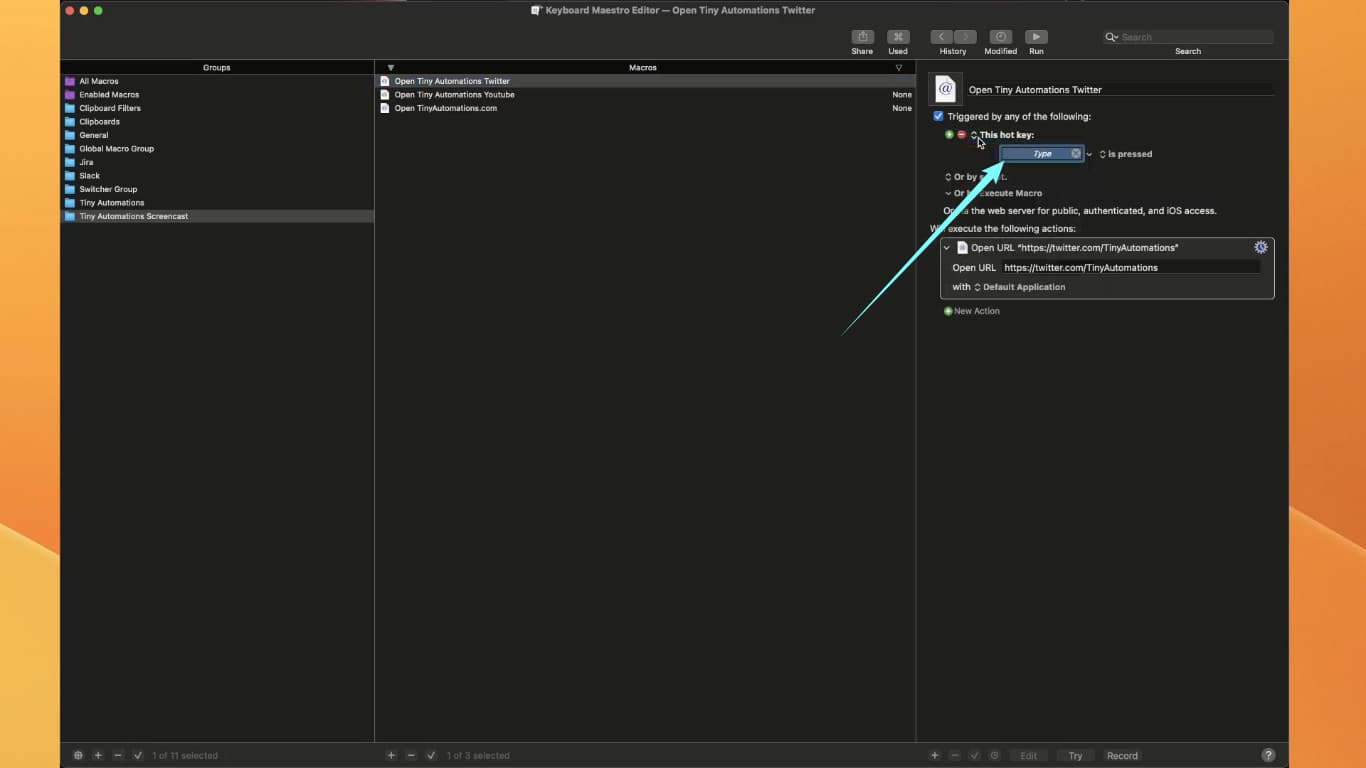Click the hot key Type field

pos(1041,154)
